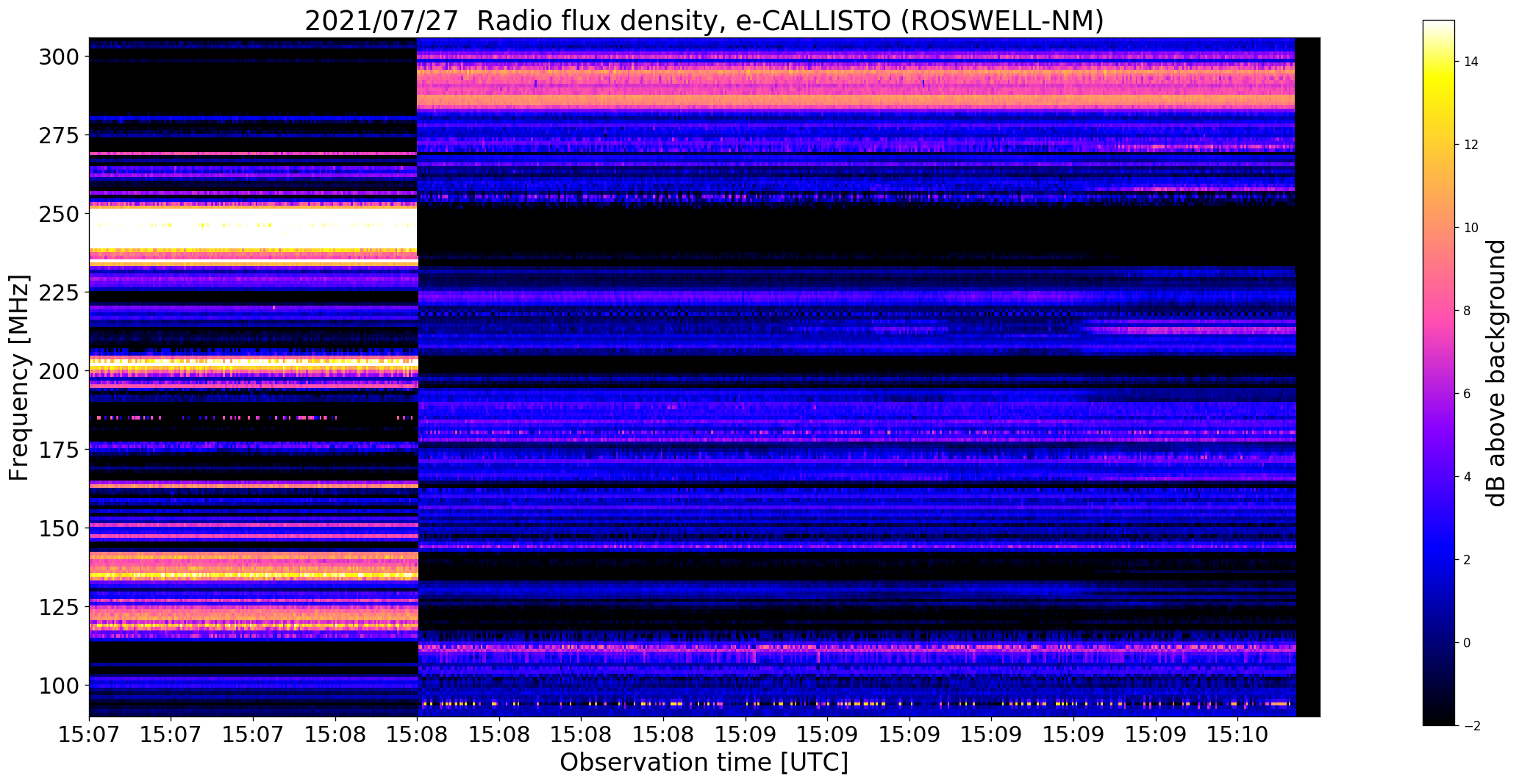
Task: Click the 15:10 time tick label
Action: (1238, 734)
